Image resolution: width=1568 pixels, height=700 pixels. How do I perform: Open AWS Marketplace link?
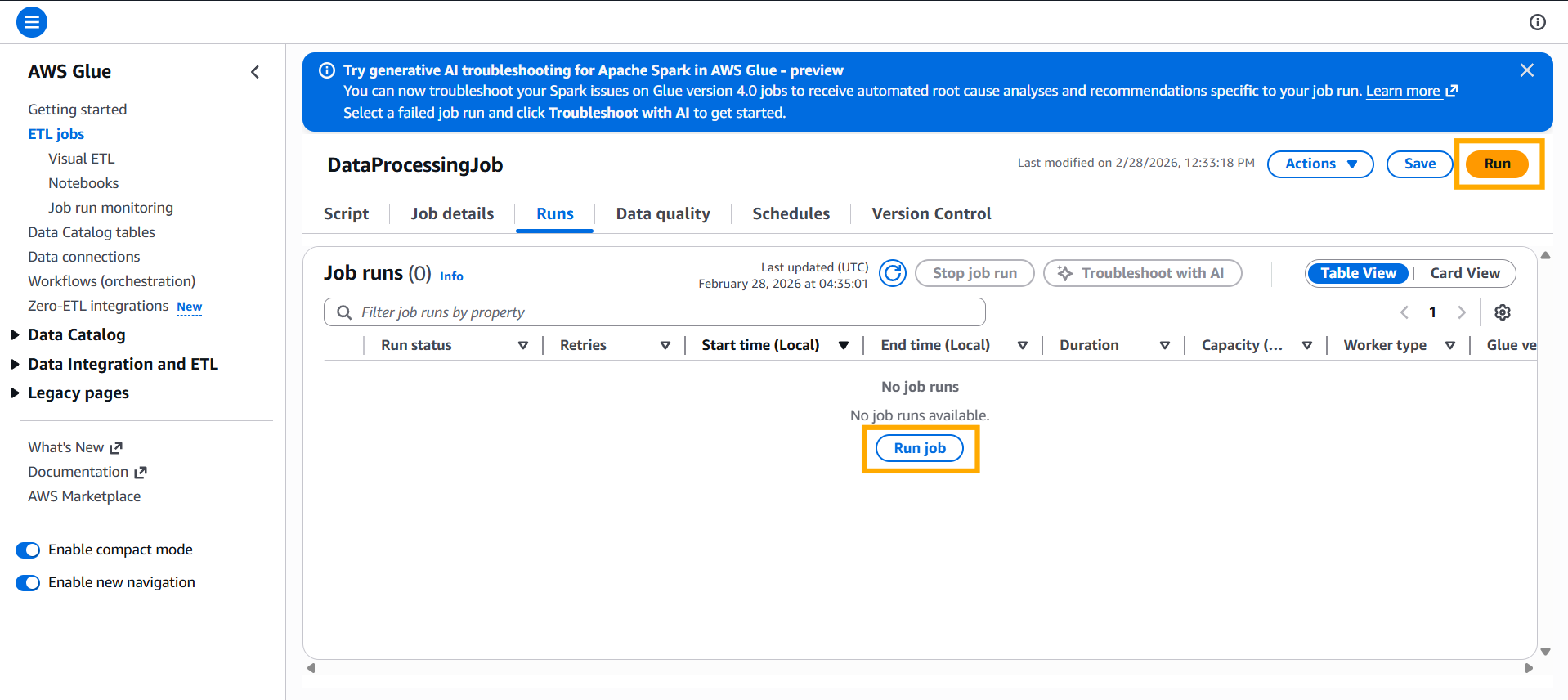(x=84, y=496)
